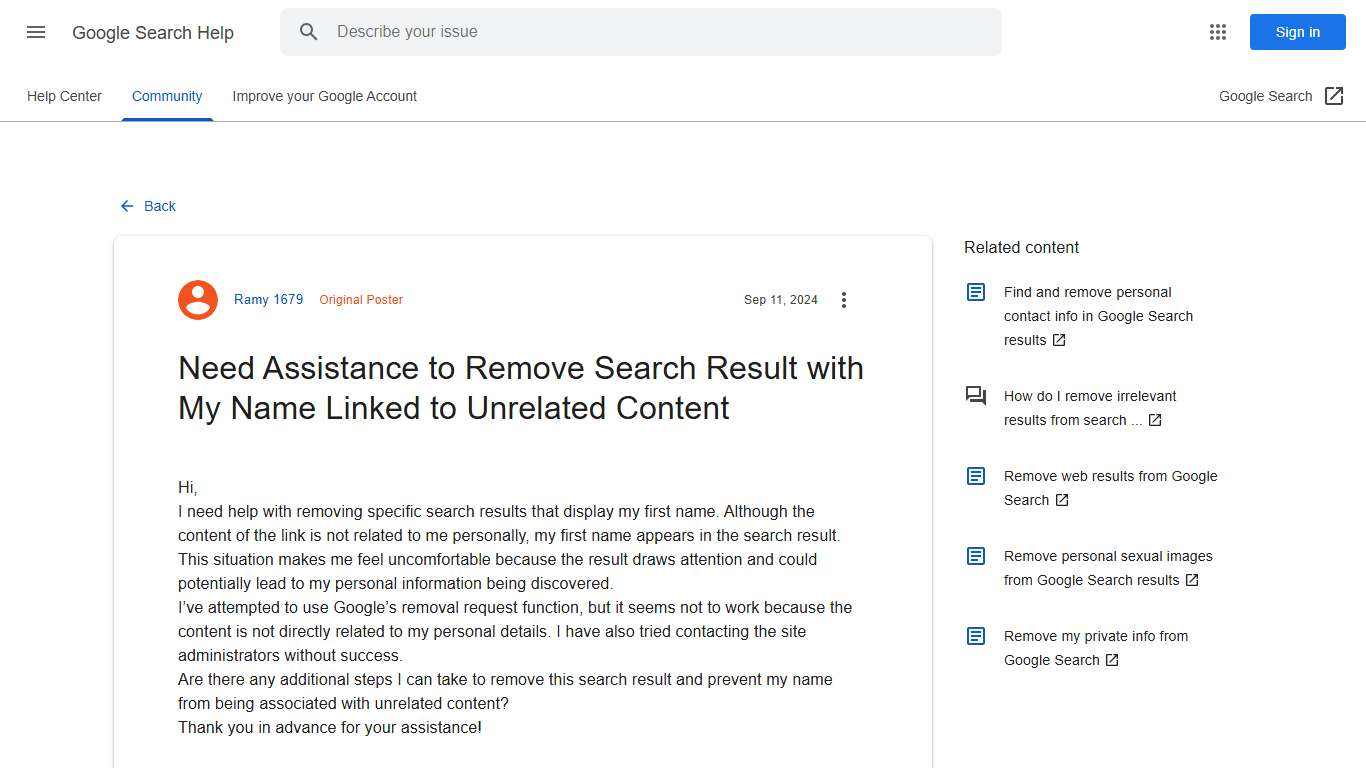Open the navigation hamburger menu

tap(35, 32)
